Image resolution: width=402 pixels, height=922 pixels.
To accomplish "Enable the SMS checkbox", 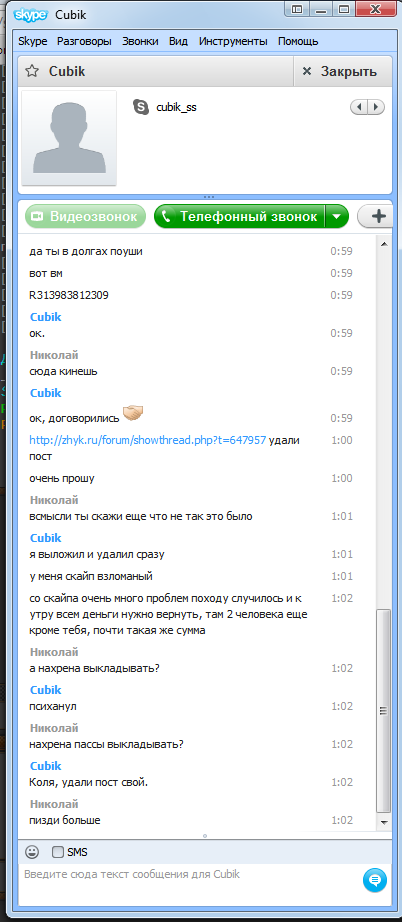I will (58, 851).
